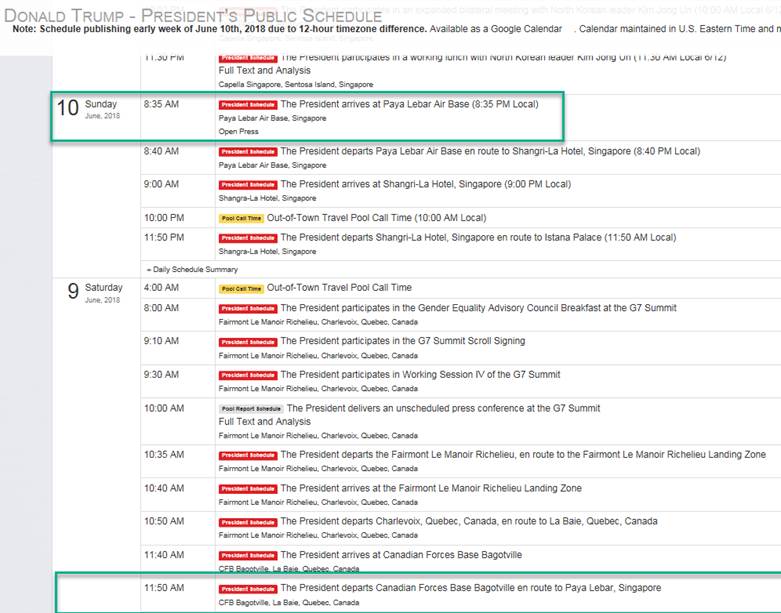Image resolution: width=781 pixels, height=613 pixels.
Task: Click red President Schedule badge at 8:35 AM
Action: tap(248, 104)
